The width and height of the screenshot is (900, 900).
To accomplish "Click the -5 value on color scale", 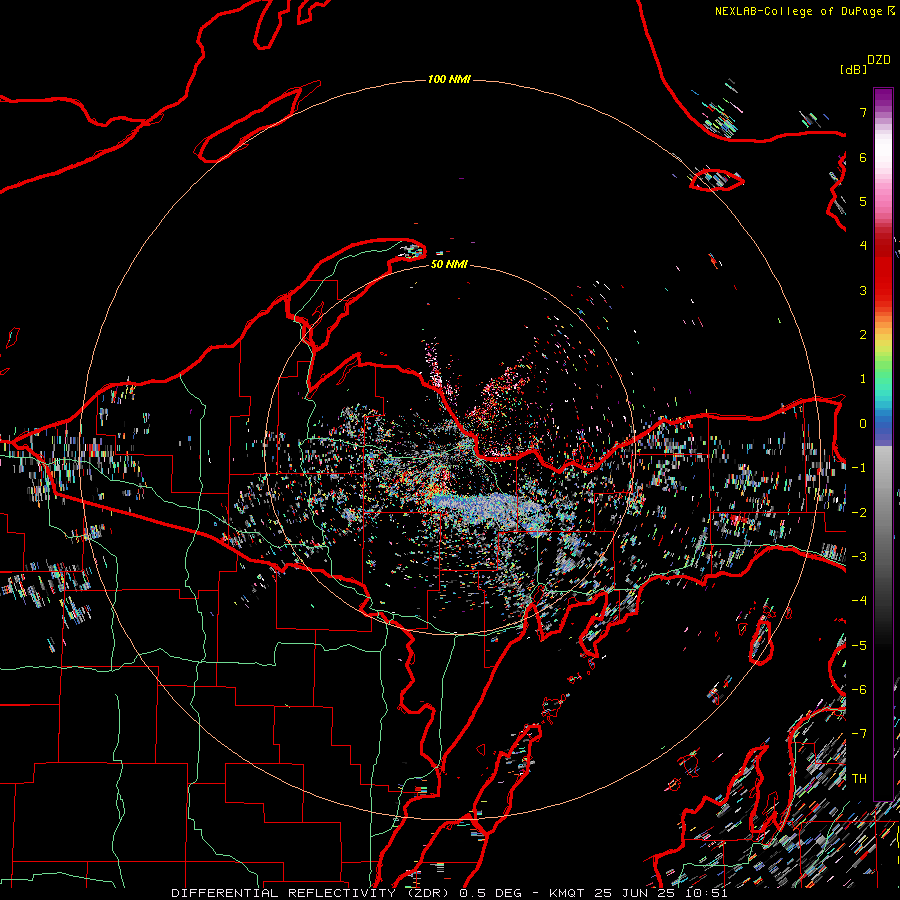I will [859, 646].
